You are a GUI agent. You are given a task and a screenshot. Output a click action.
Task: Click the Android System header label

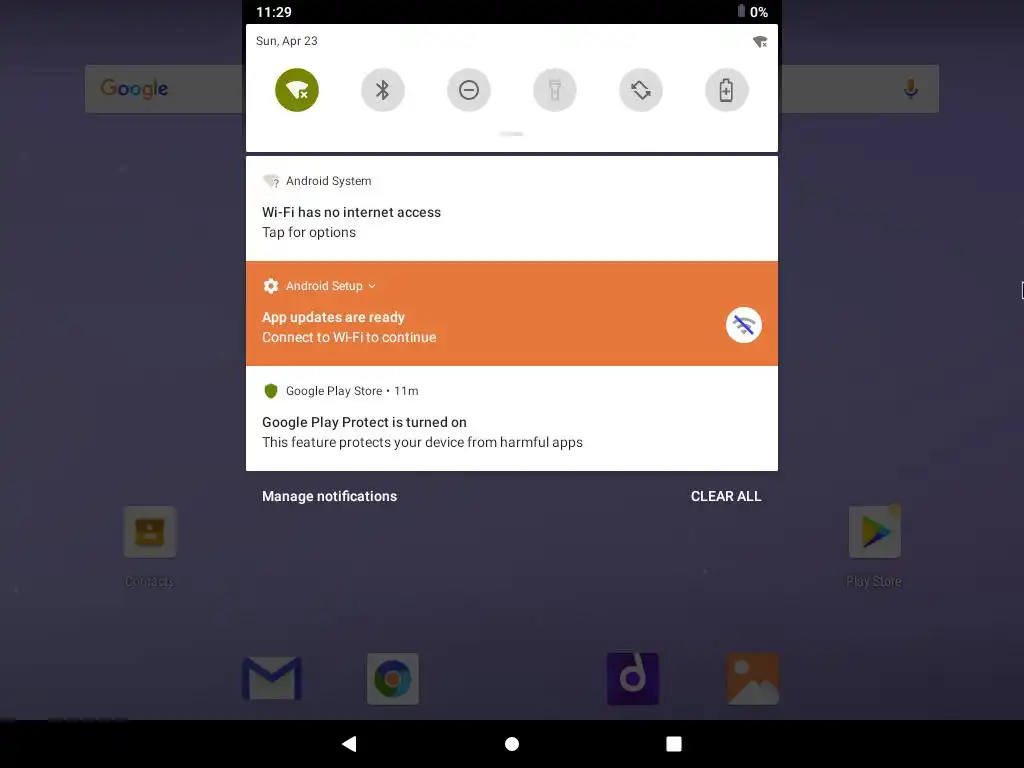click(328, 181)
